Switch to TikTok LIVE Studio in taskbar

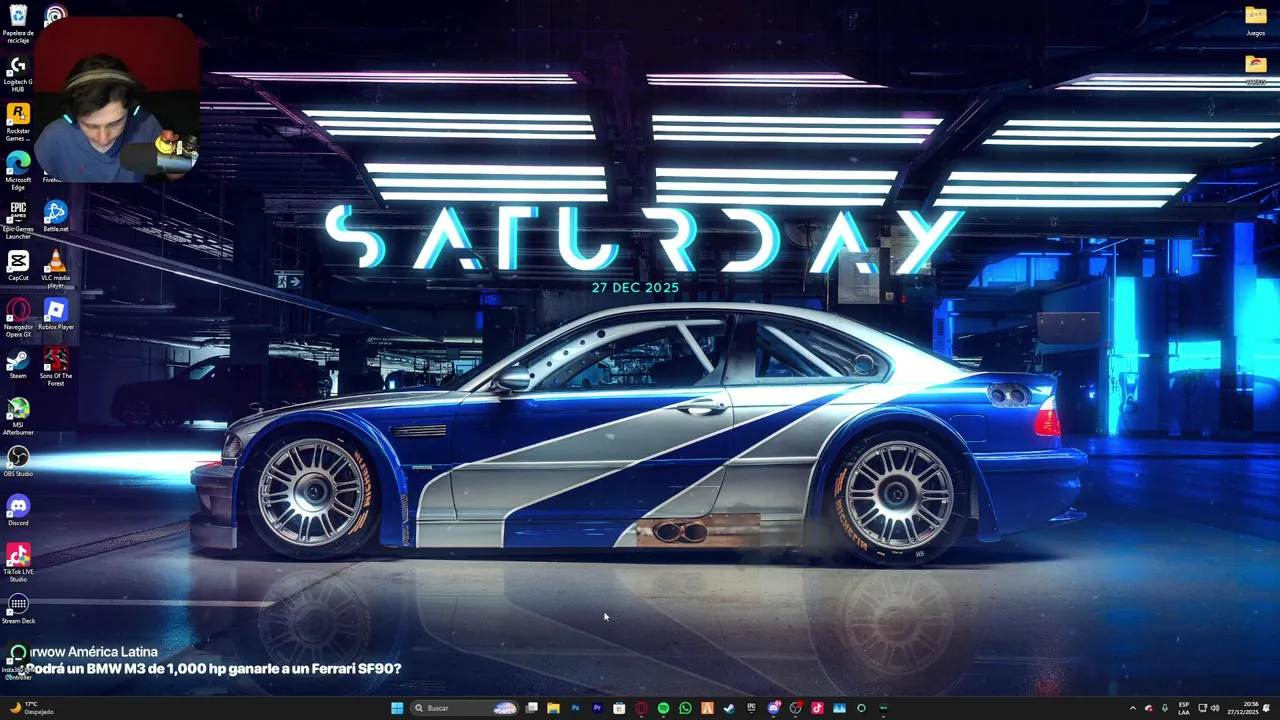pos(817,708)
